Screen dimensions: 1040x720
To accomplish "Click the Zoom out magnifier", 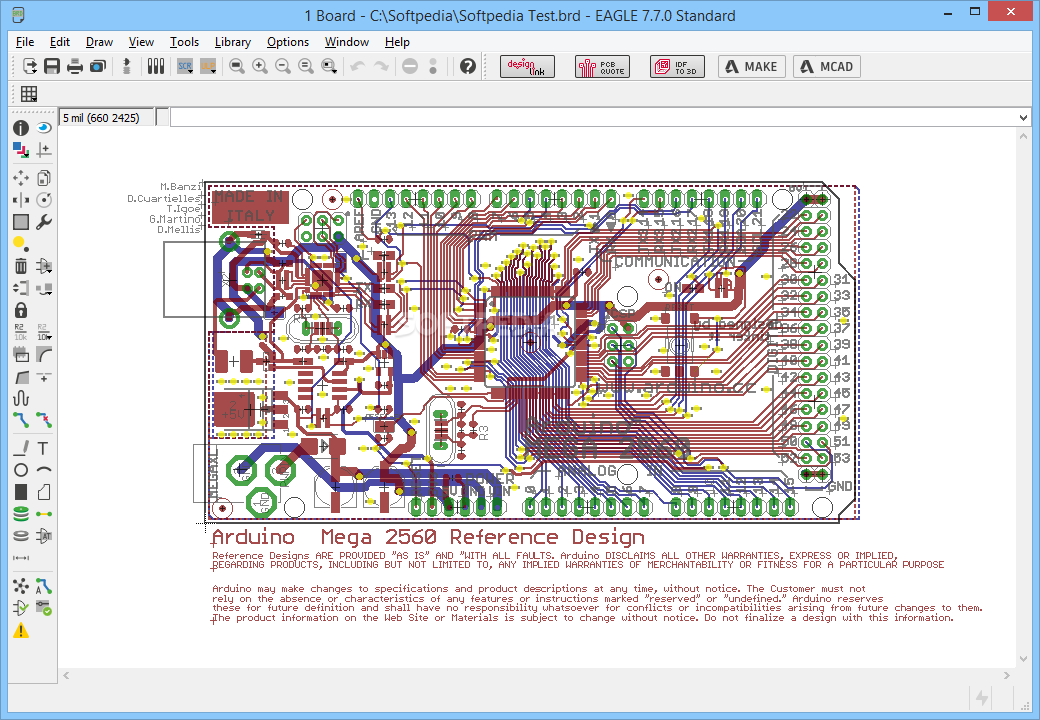I will [x=283, y=66].
